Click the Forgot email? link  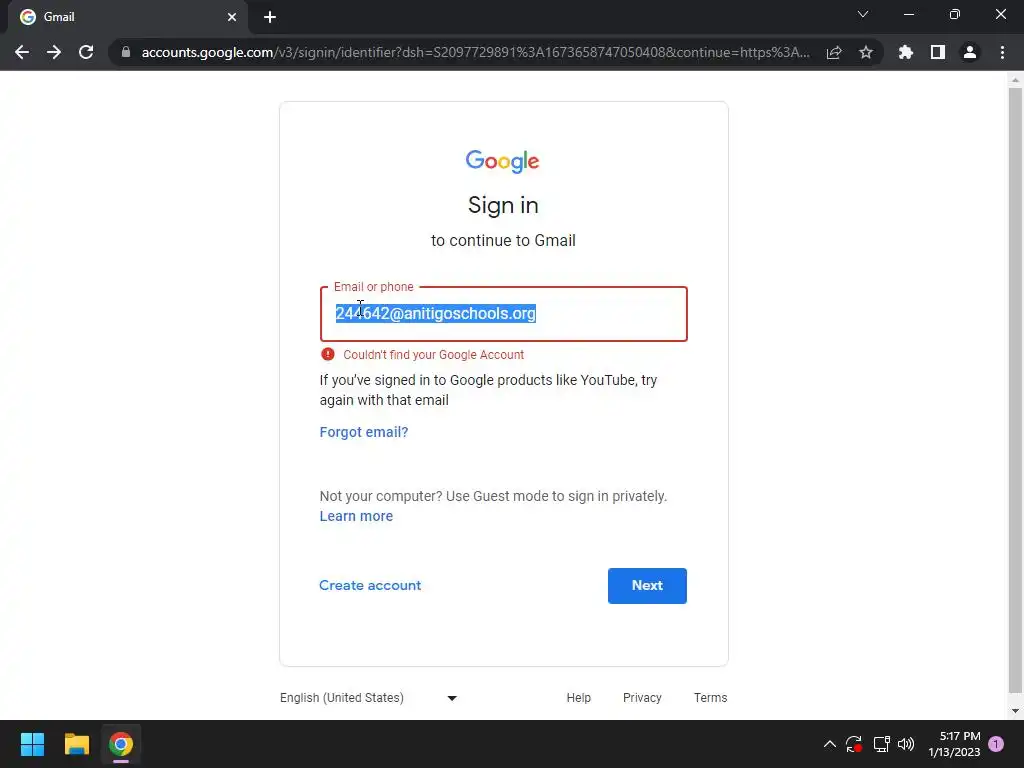point(364,432)
